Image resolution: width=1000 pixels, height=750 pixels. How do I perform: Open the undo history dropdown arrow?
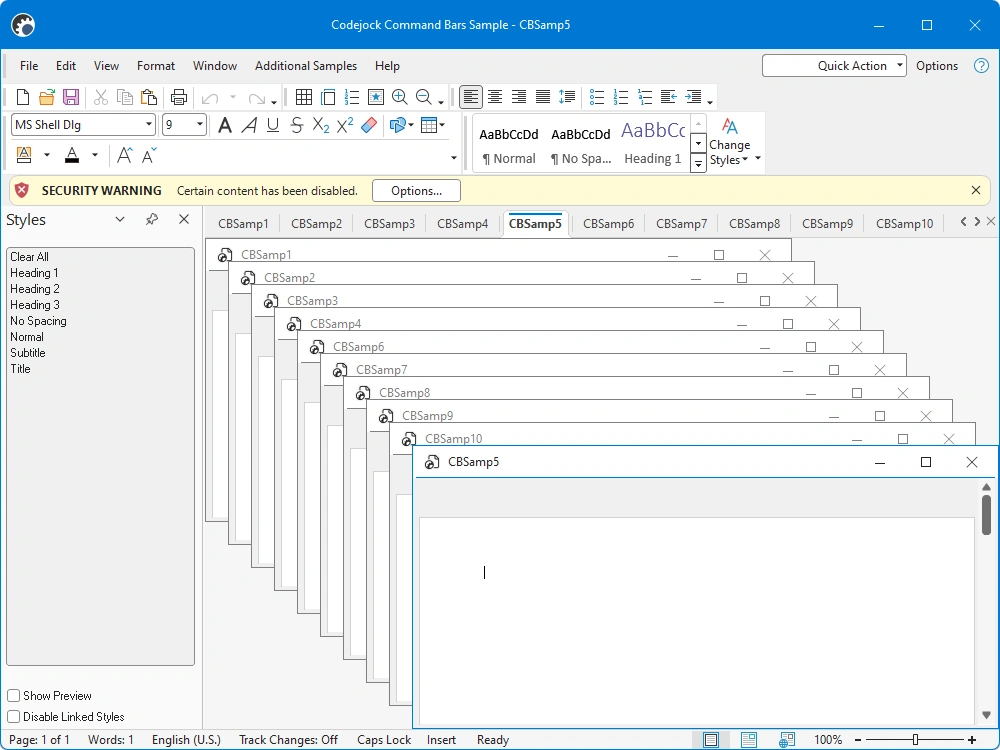pyautogui.click(x=233, y=98)
